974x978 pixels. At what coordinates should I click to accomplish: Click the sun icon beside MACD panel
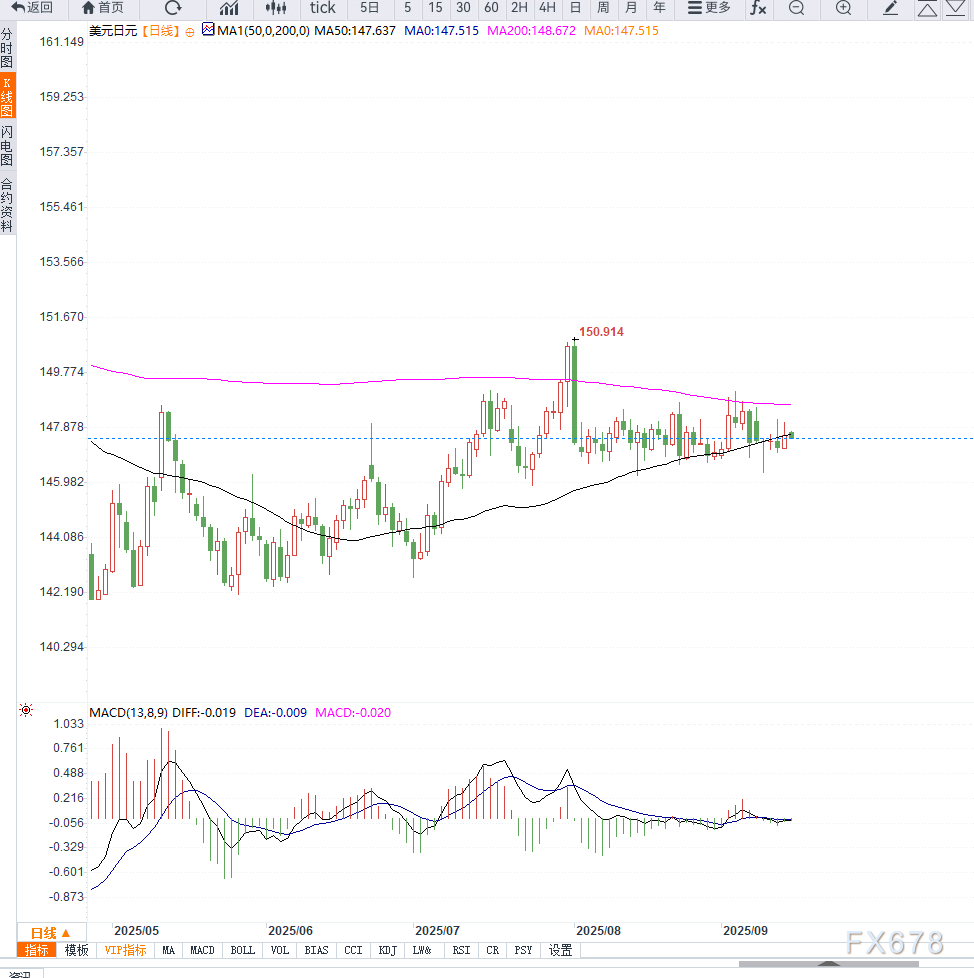coord(26,711)
